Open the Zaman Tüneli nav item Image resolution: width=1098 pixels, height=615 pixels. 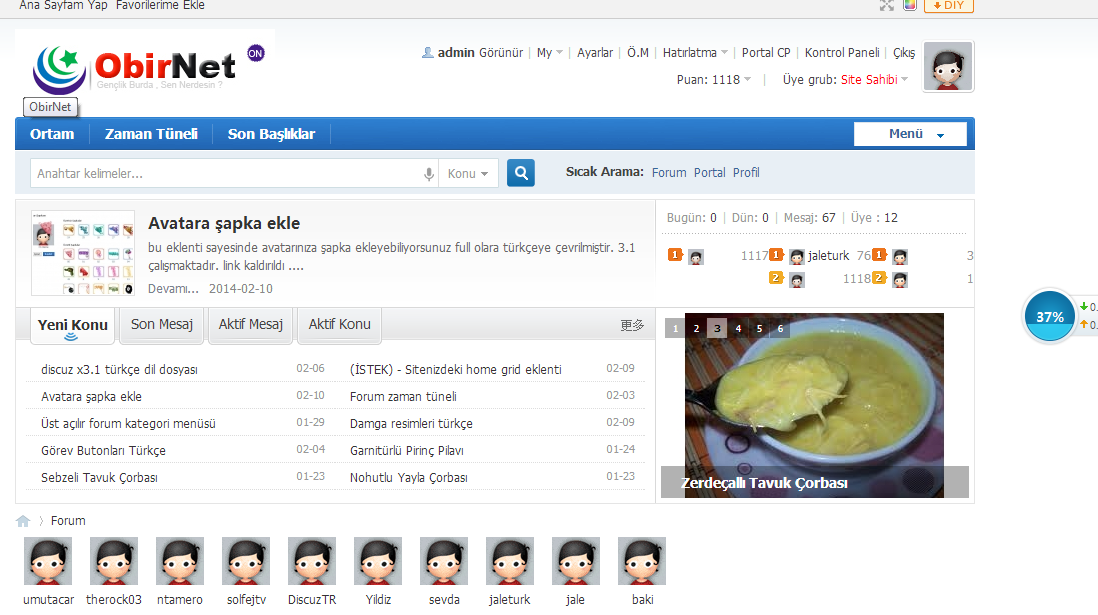pos(151,134)
